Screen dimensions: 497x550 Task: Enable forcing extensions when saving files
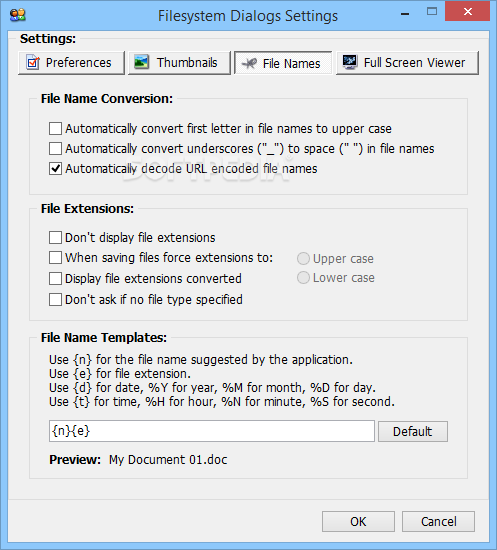pyautogui.click(x=55, y=258)
